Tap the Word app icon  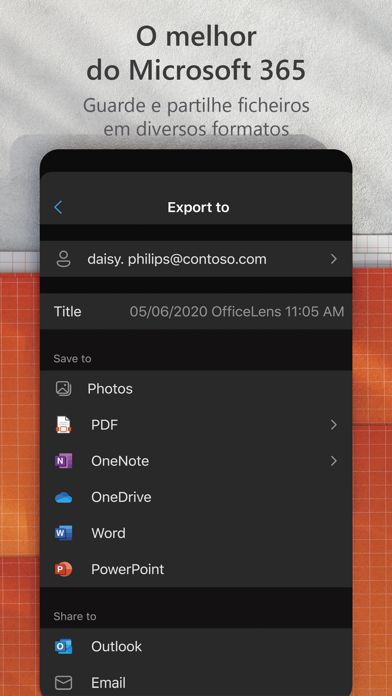(x=63, y=533)
